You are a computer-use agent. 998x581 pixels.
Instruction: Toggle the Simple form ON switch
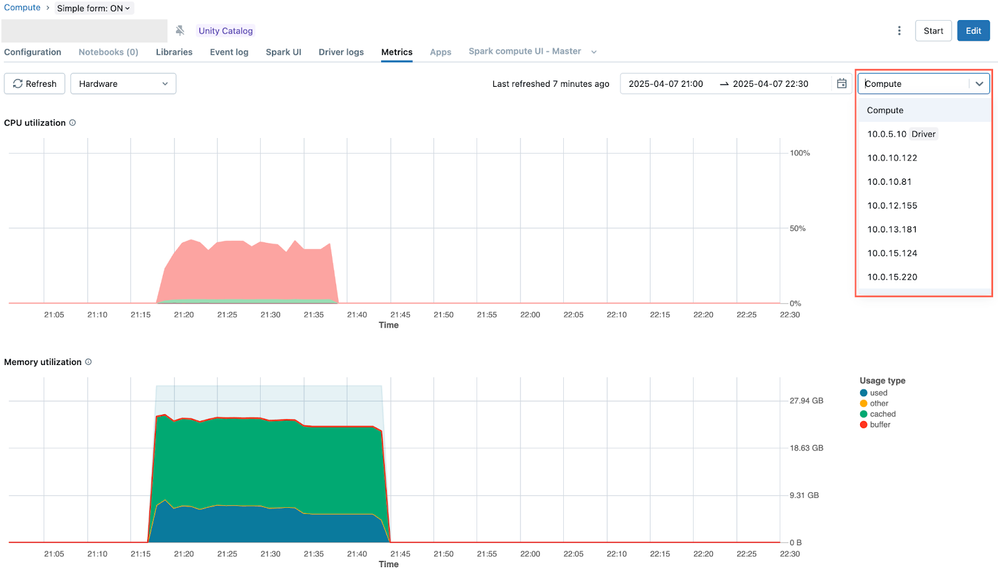(x=94, y=8)
